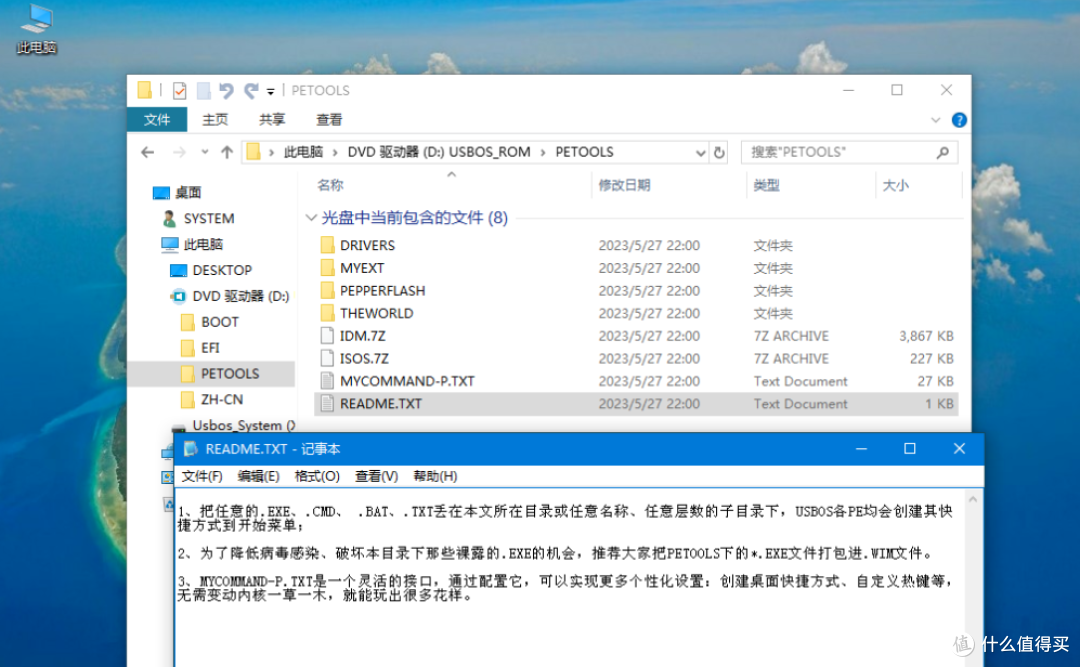Click 3,867 KB size of IDM.7Z

[926, 336]
